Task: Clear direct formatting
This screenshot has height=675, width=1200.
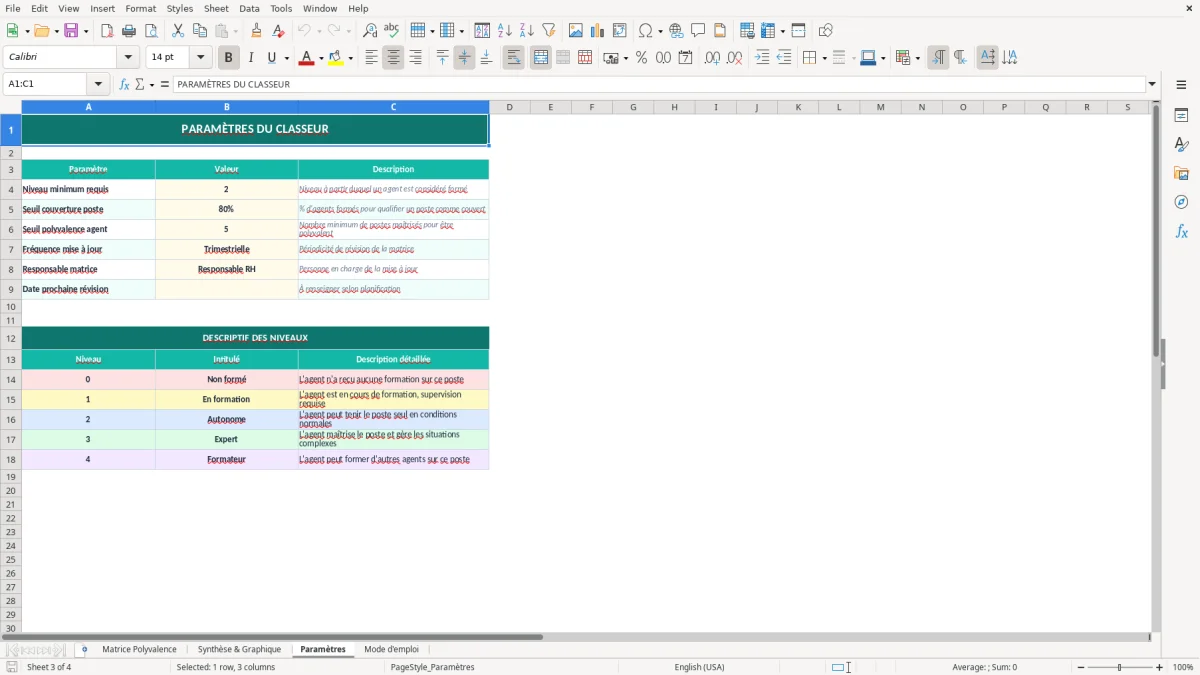Action: pos(278,31)
